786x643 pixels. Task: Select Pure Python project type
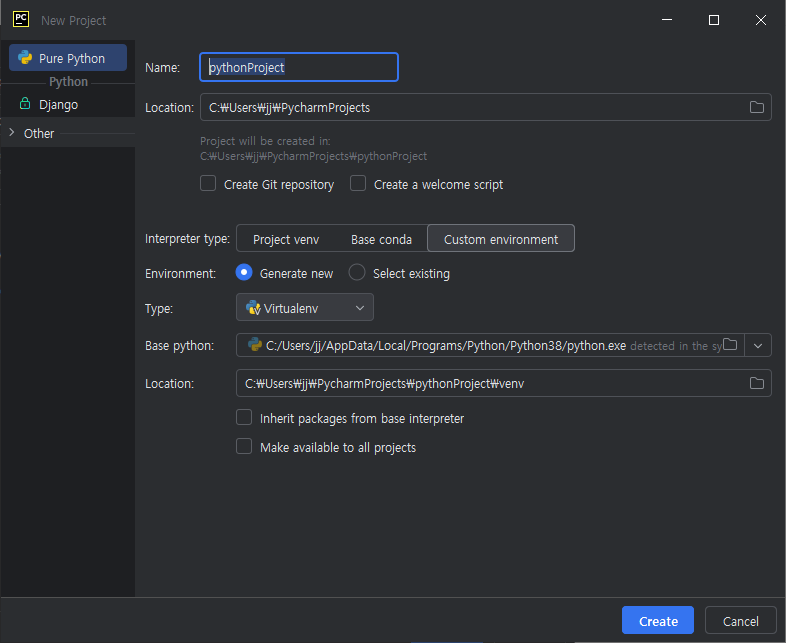tap(68, 58)
